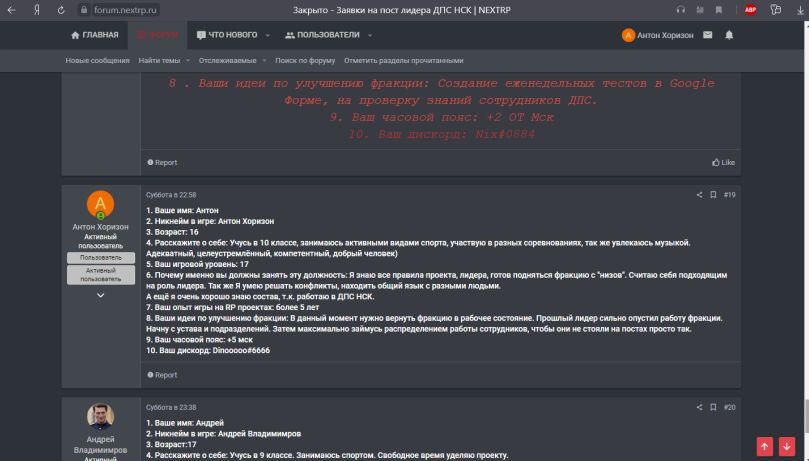Click the lock icon in the address bar
Image resolution: width=809 pixels, height=461 pixels.
click(x=84, y=10)
